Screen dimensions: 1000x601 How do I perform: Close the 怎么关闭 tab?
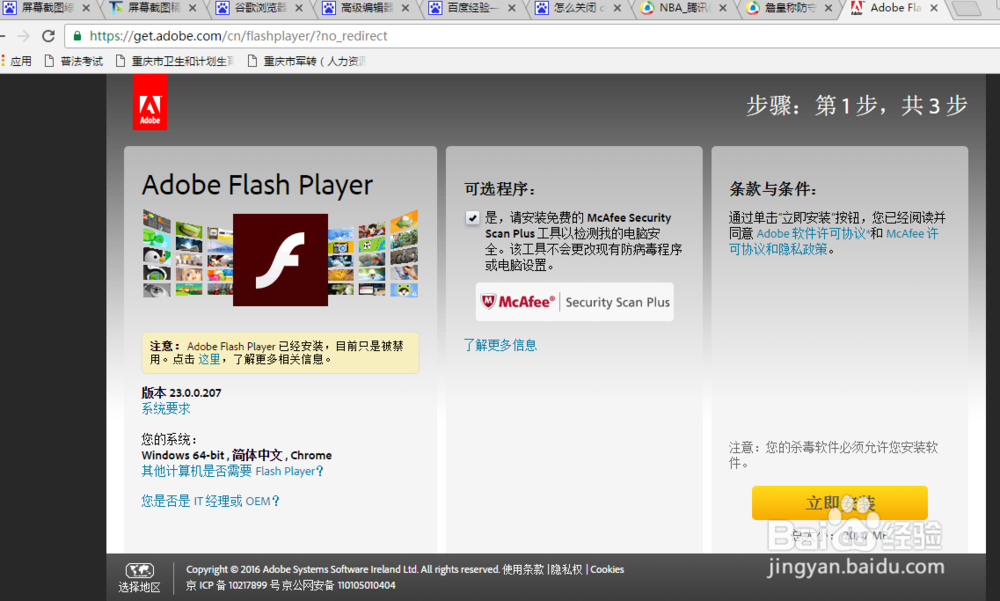[617, 8]
